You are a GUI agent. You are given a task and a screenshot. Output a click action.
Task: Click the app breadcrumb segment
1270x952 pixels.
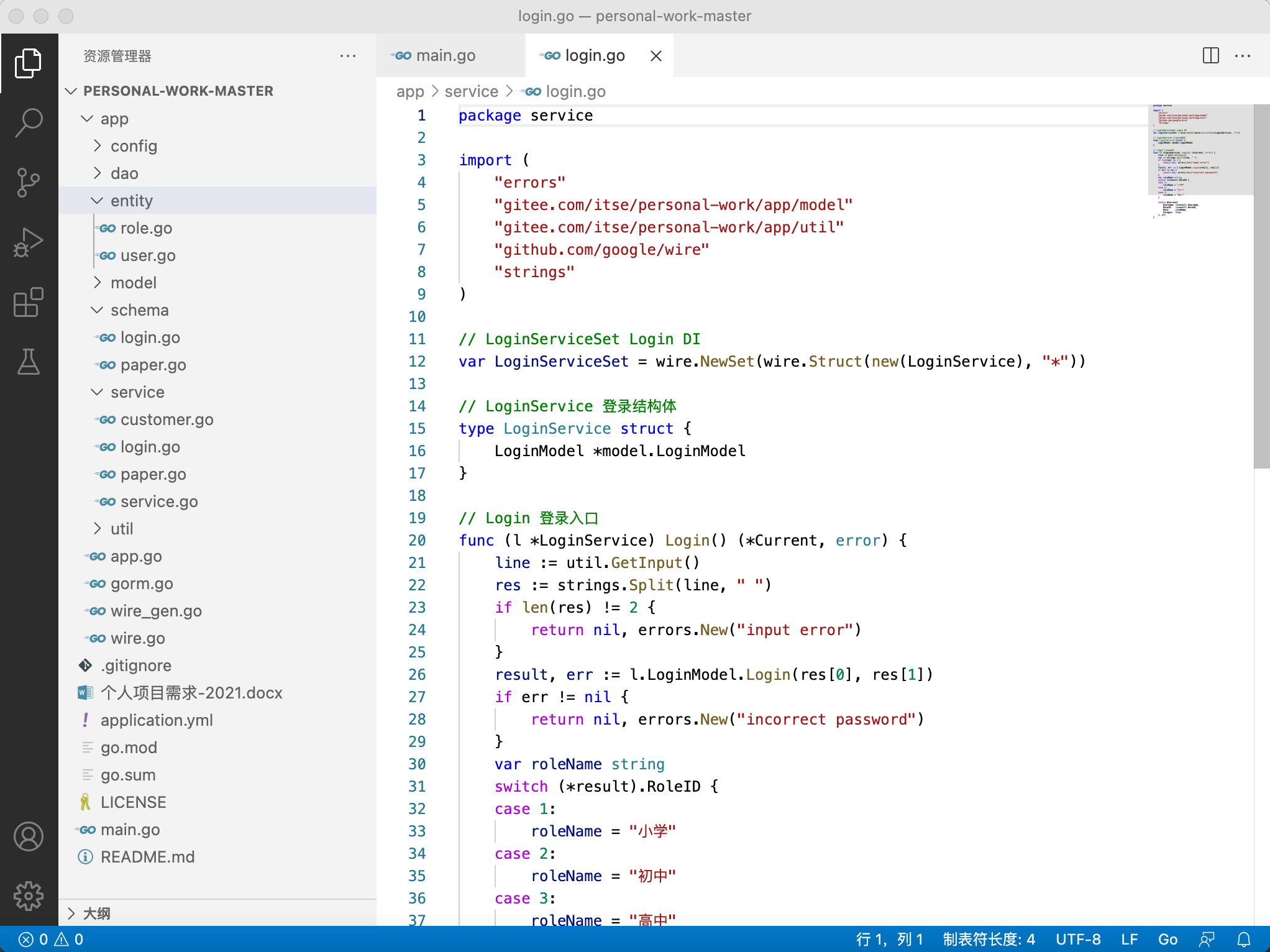410,91
